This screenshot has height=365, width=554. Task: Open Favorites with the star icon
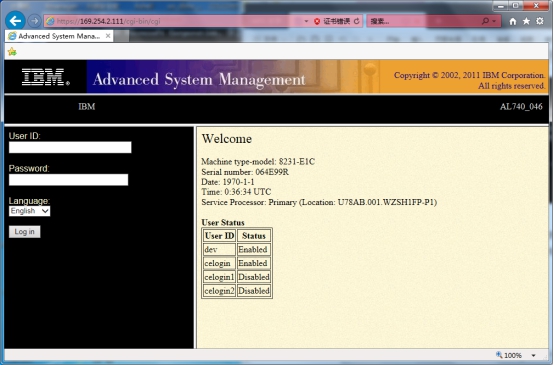click(x=526, y=21)
